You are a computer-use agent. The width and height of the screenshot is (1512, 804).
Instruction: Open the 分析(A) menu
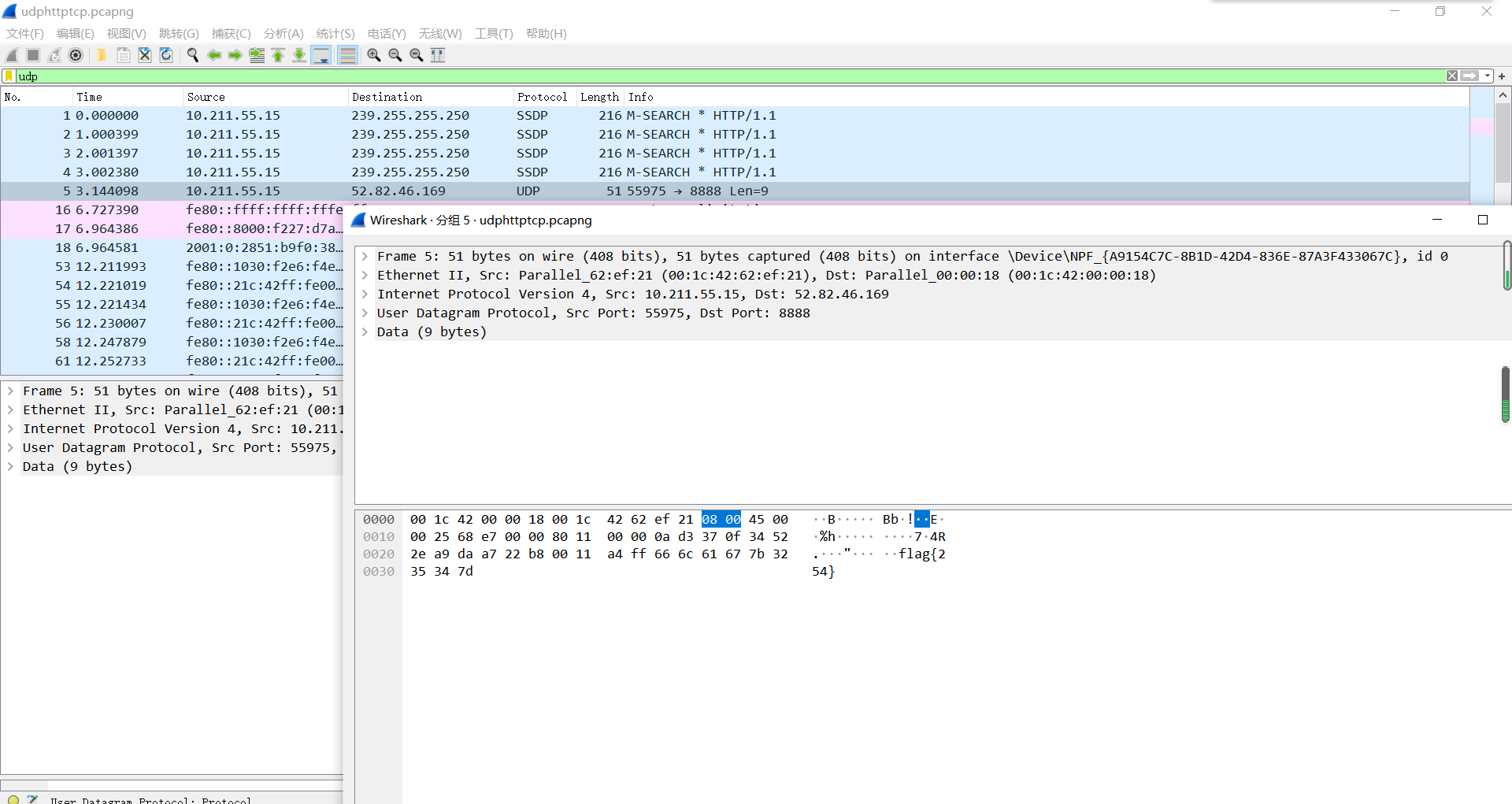[x=283, y=34]
